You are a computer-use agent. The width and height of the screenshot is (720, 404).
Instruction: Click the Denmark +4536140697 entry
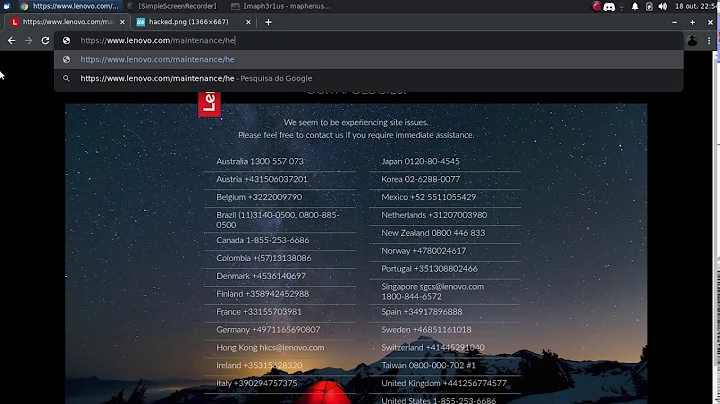point(261,276)
